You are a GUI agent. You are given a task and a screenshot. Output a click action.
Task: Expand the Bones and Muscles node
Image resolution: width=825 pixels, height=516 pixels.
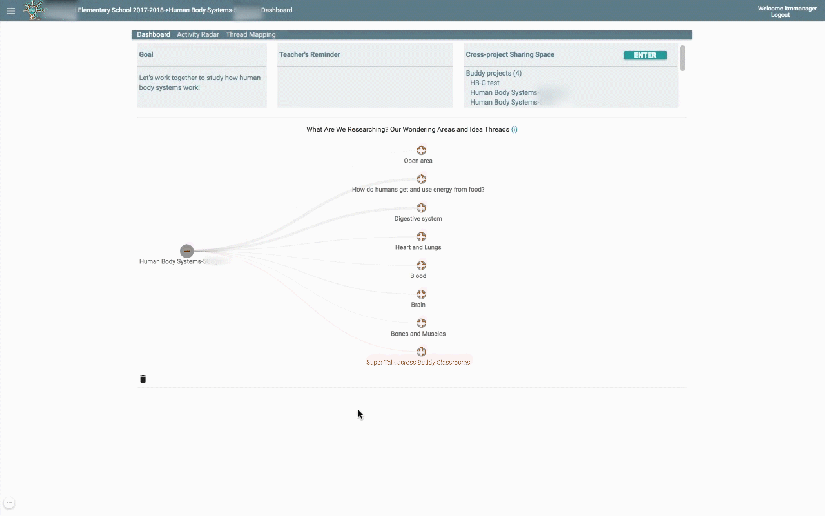pyautogui.click(x=421, y=323)
